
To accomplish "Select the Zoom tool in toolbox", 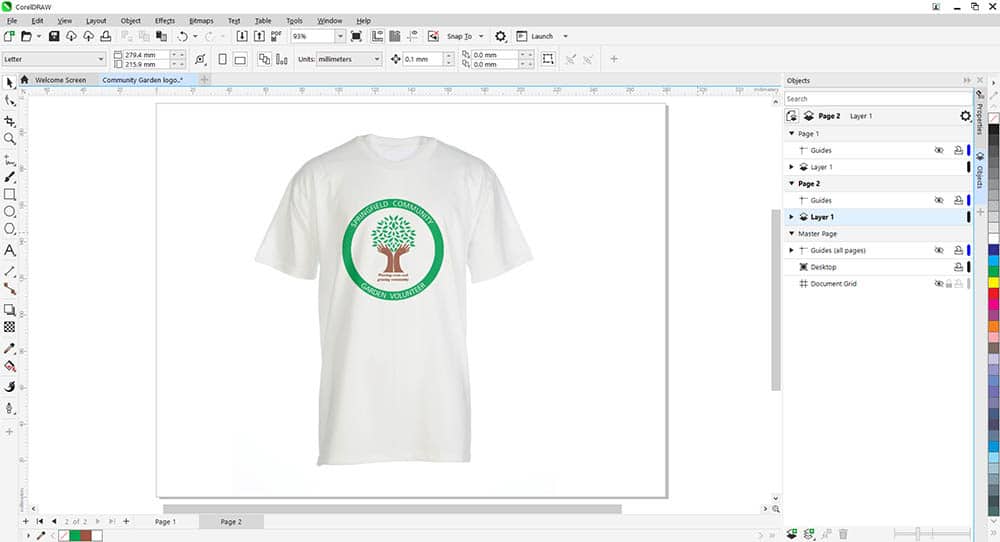I will pos(10,139).
